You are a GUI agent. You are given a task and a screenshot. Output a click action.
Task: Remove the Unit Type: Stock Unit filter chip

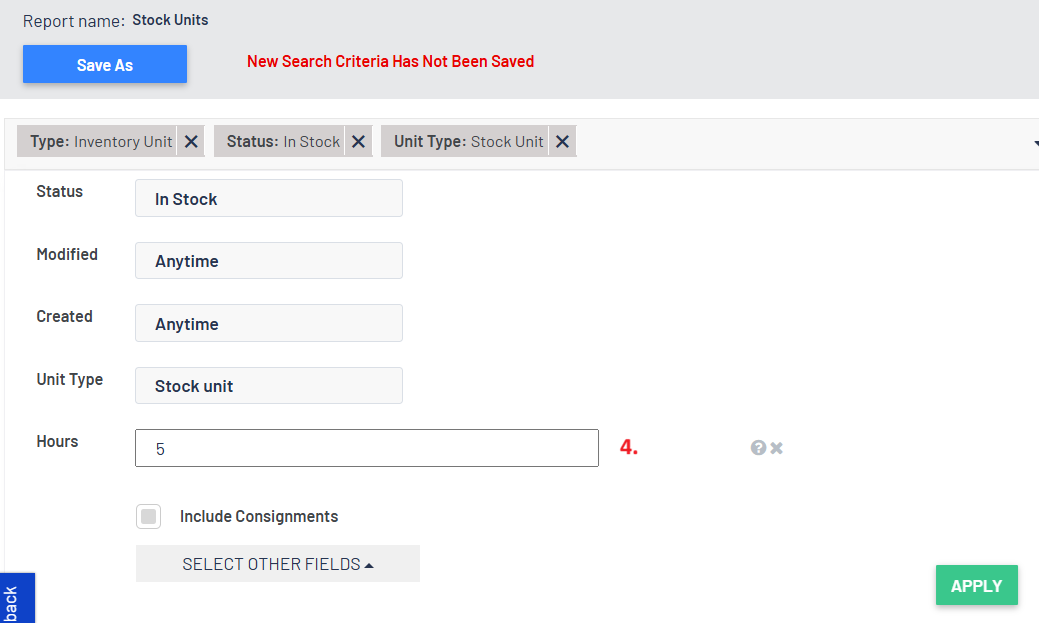pos(562,142)
